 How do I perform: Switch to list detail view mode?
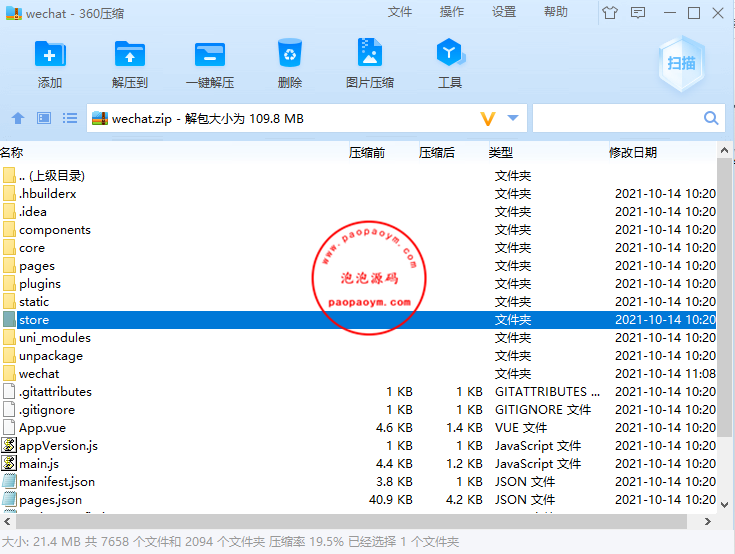pyautogui.click(x=70, y=118)
